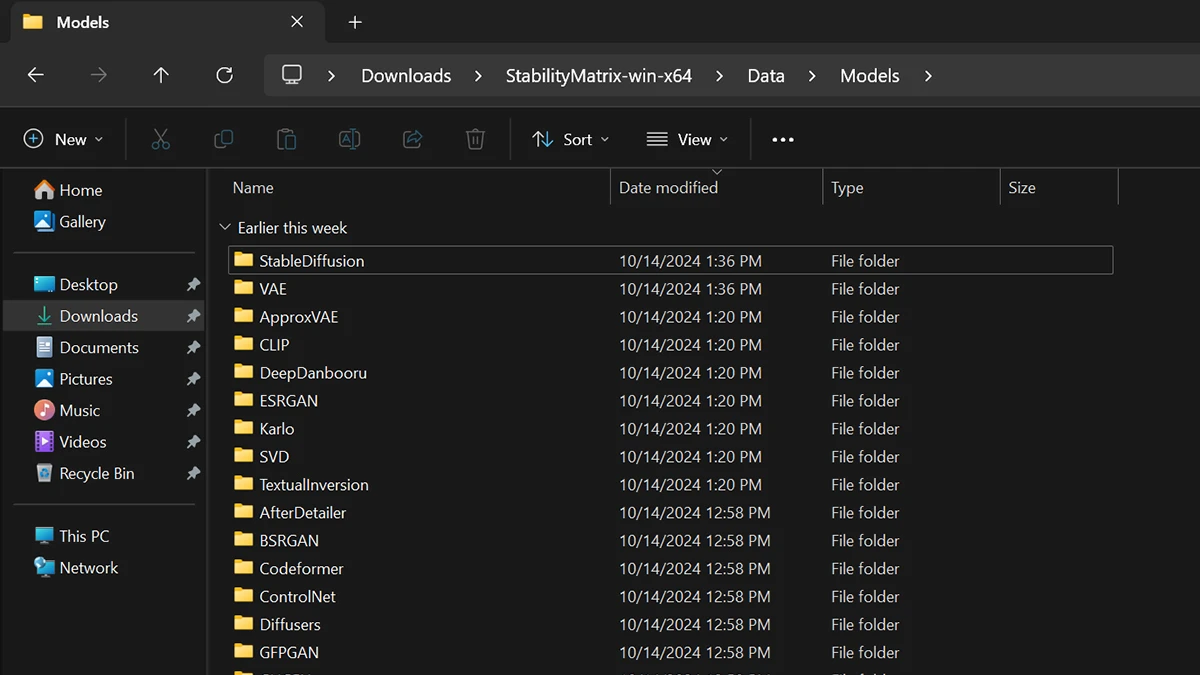The width and height of the screenshot is (1200, 675).
Task: Unpin Pictures using its pin icon
Action: (193, 379)
